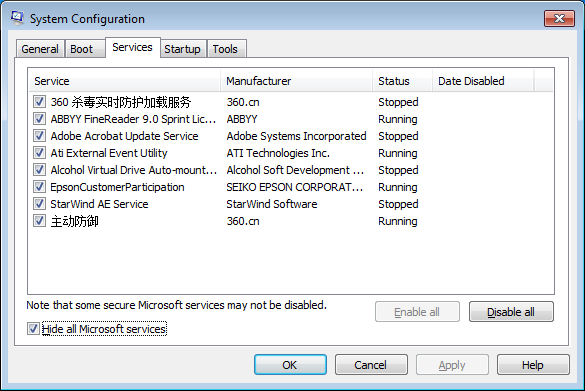
Task: Toggle Ati External Event Utility checkbox
Action: click(39, 153)
